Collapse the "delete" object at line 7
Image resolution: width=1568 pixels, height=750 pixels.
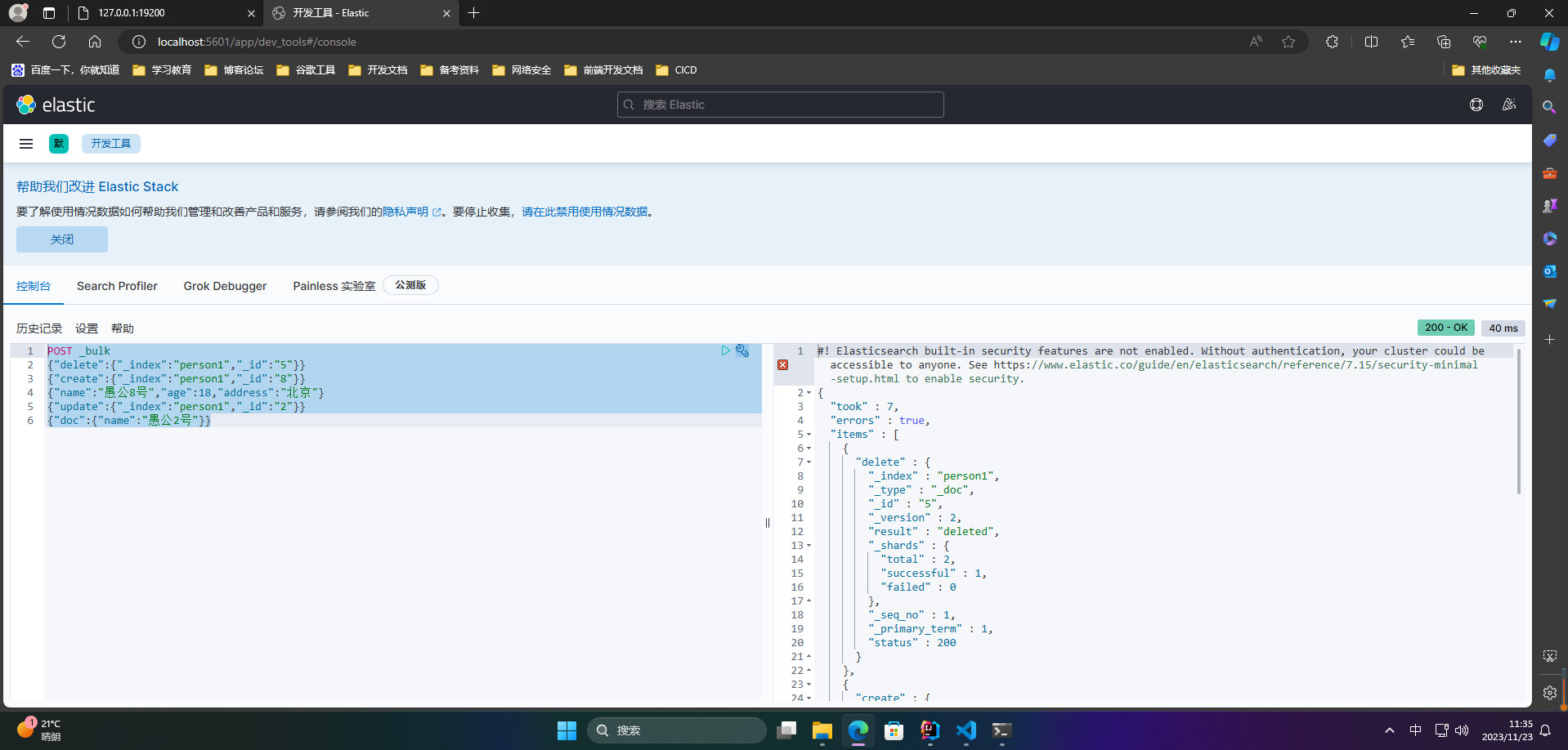809,462
